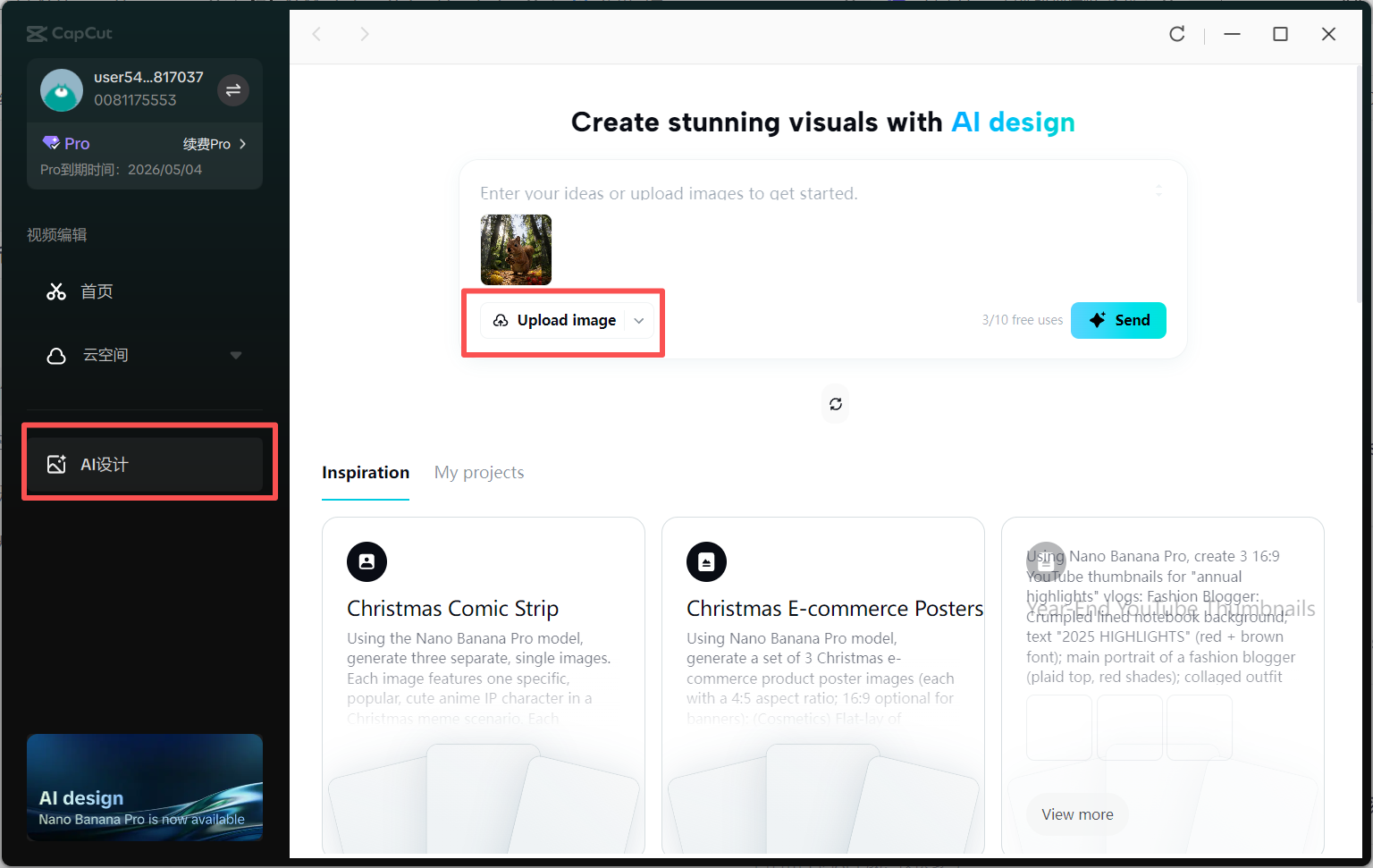1373x868 pixels.
Task: Click the Upload image button
Action: pos(555,321)
